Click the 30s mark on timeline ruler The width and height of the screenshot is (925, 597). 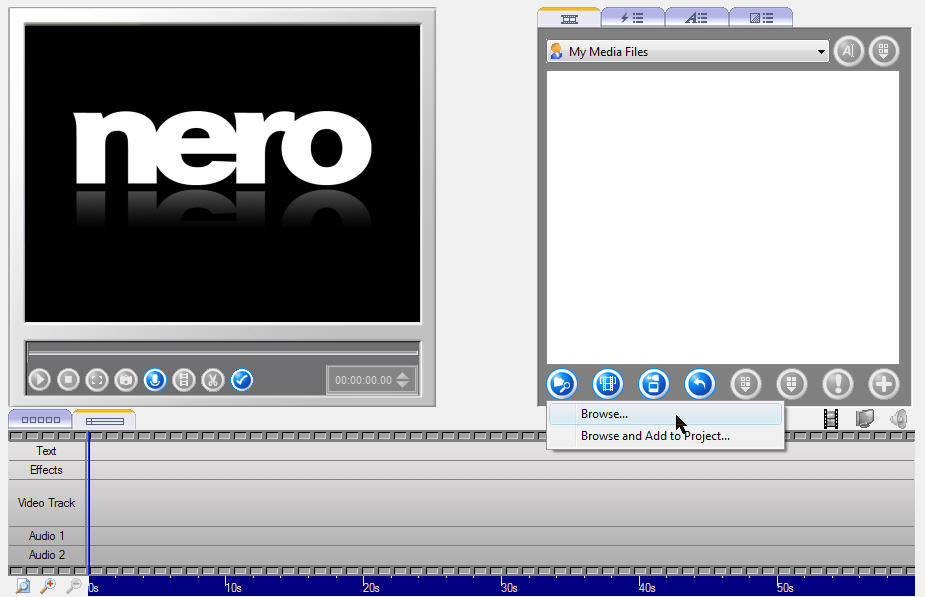point(510,588)
